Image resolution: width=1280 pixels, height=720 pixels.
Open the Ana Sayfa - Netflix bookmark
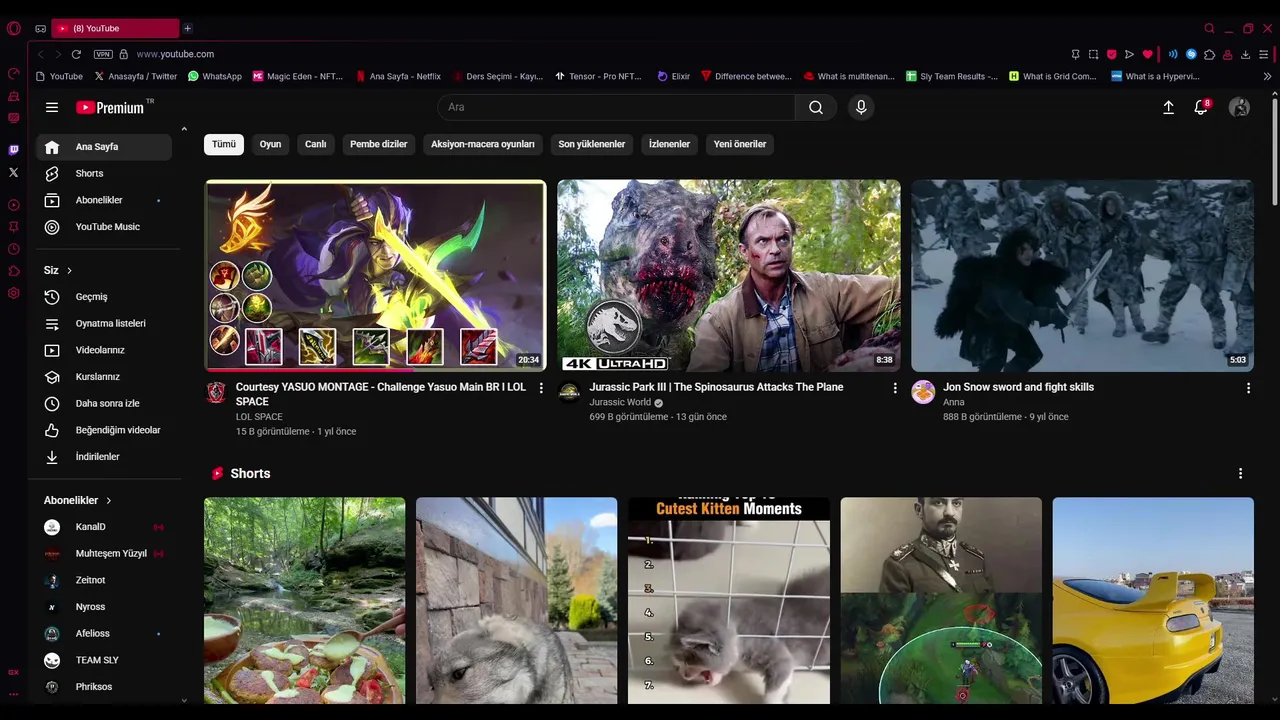tap(397, 76)
